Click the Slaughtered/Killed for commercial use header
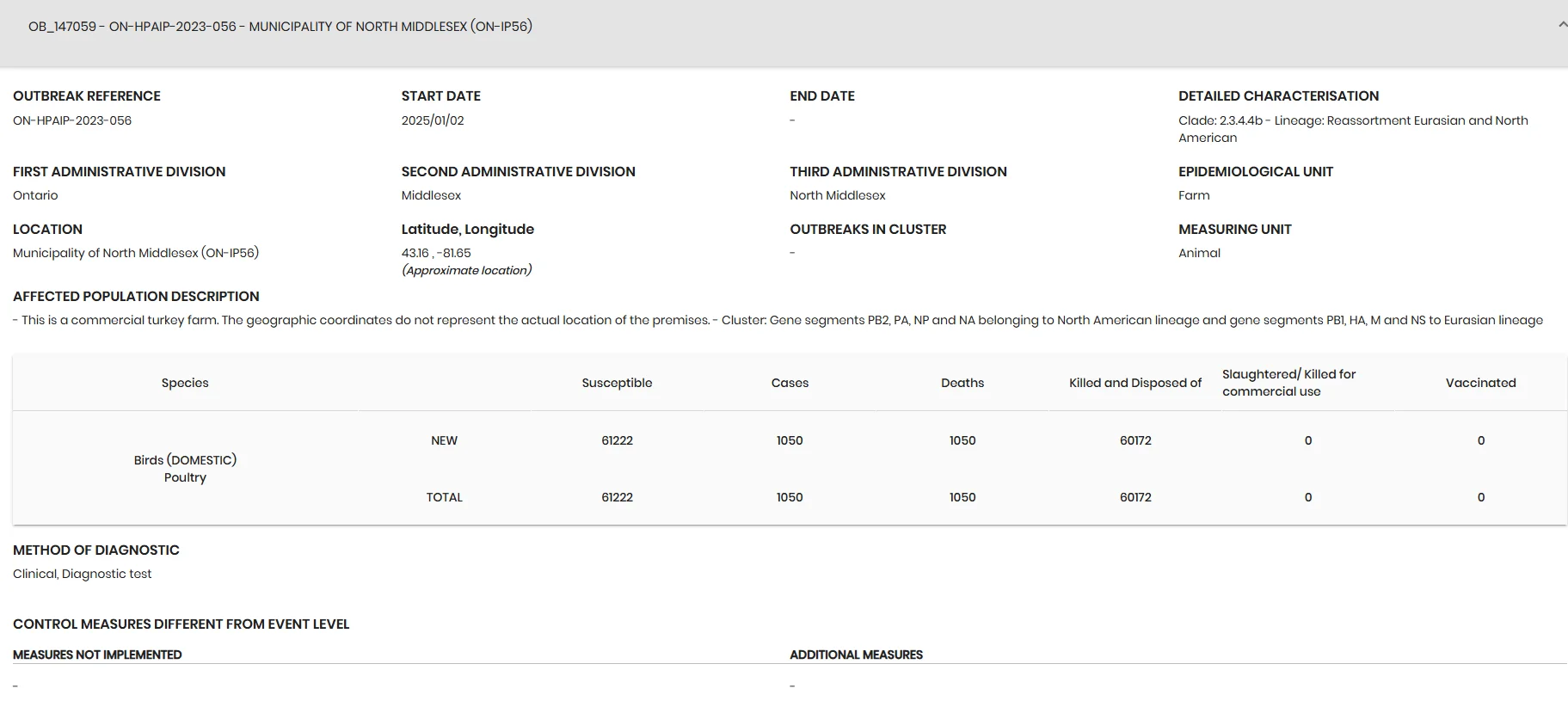 point(1288,383)
